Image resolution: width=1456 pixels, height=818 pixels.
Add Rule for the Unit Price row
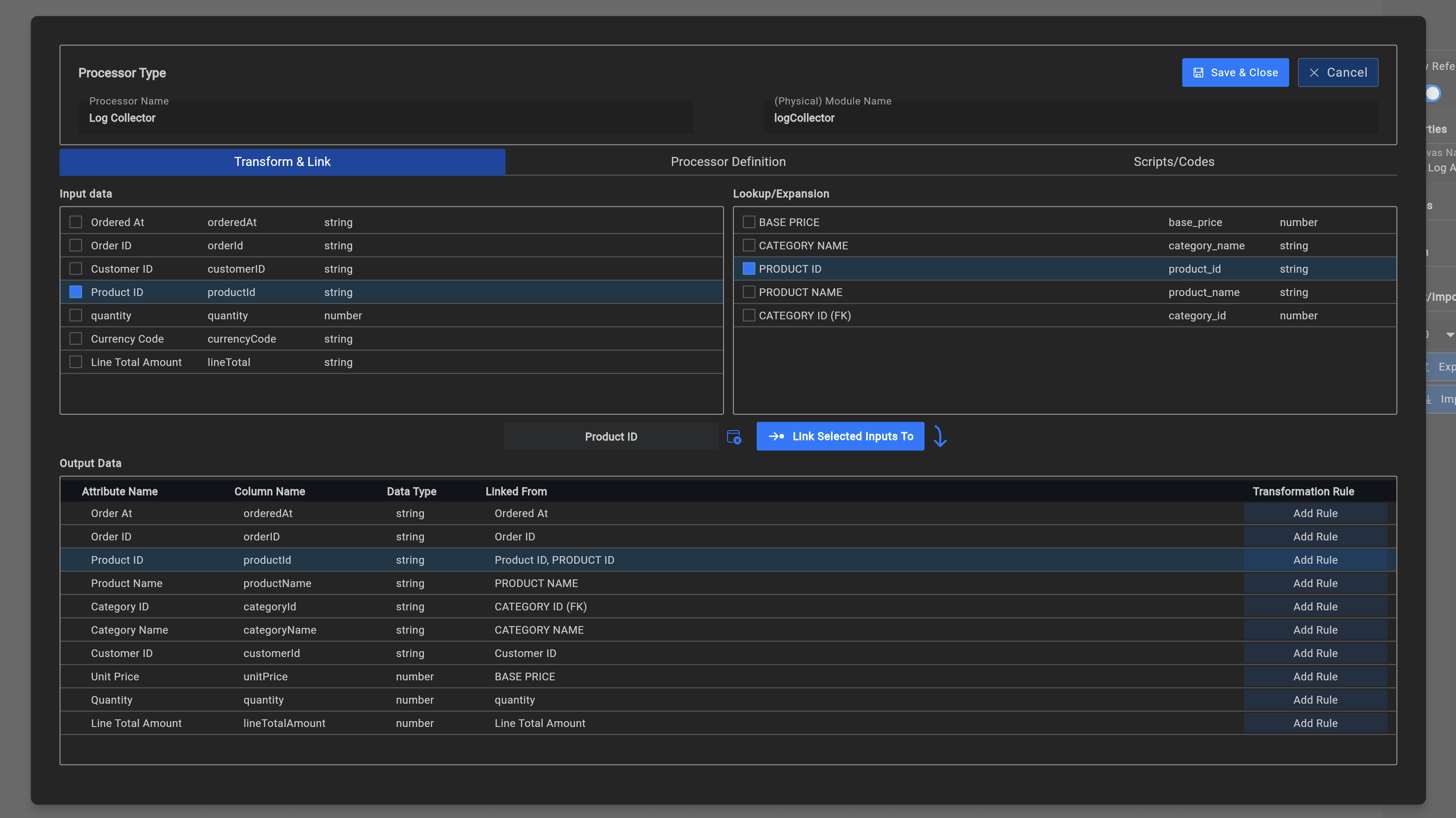click(x=1315, y=676)
